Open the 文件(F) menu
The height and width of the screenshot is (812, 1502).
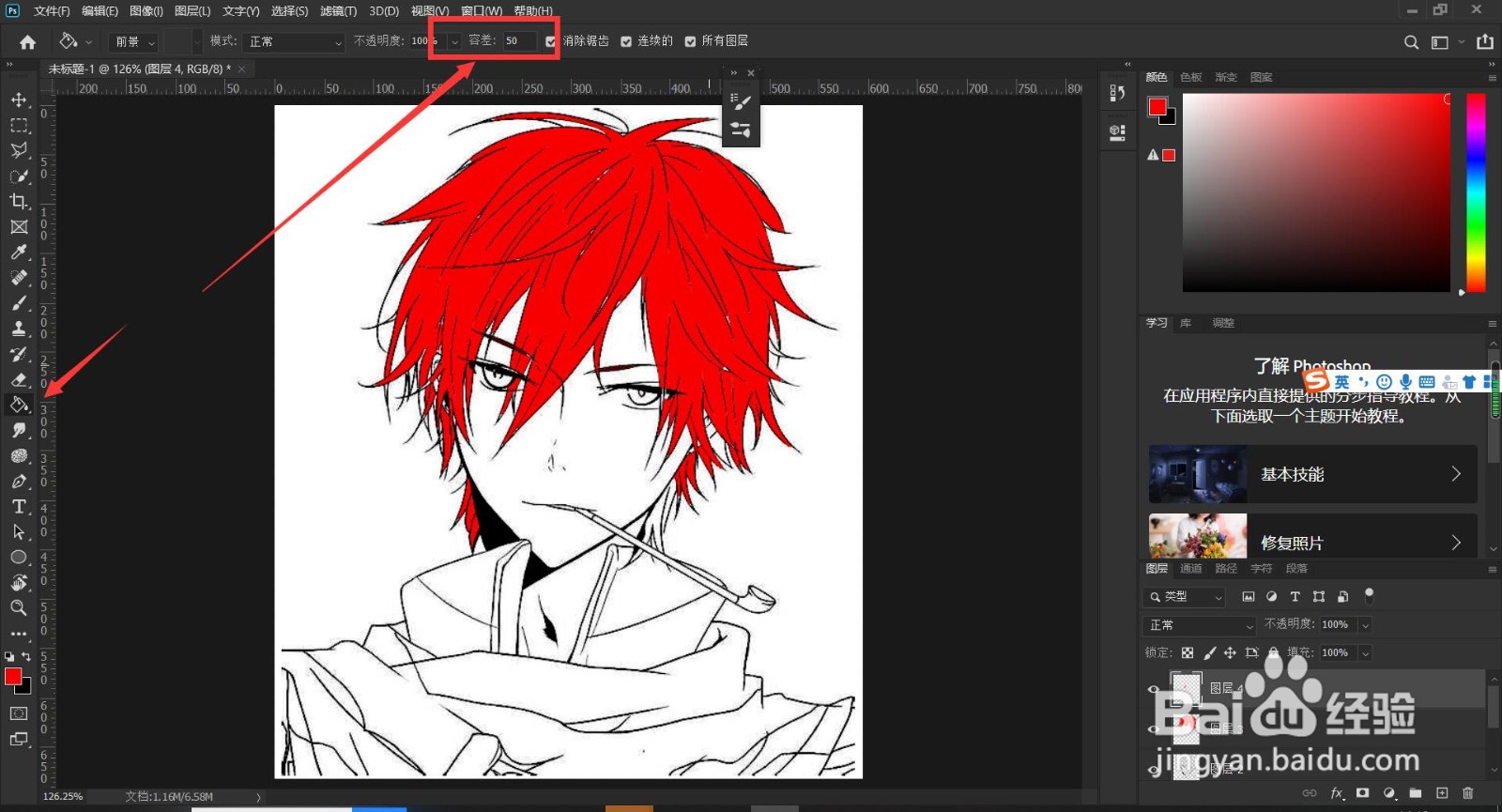click(52, 11)
